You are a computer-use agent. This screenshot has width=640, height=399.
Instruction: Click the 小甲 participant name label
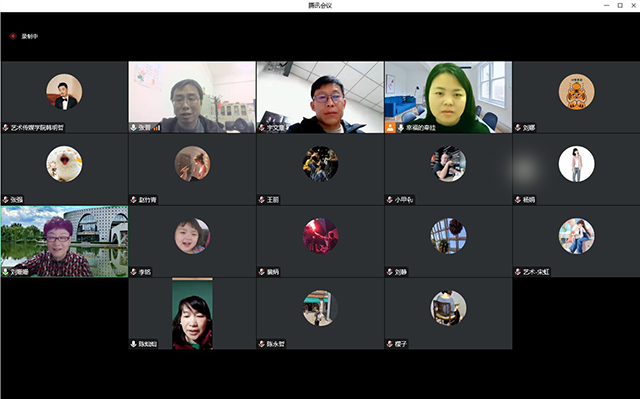(x=404, y=200)
